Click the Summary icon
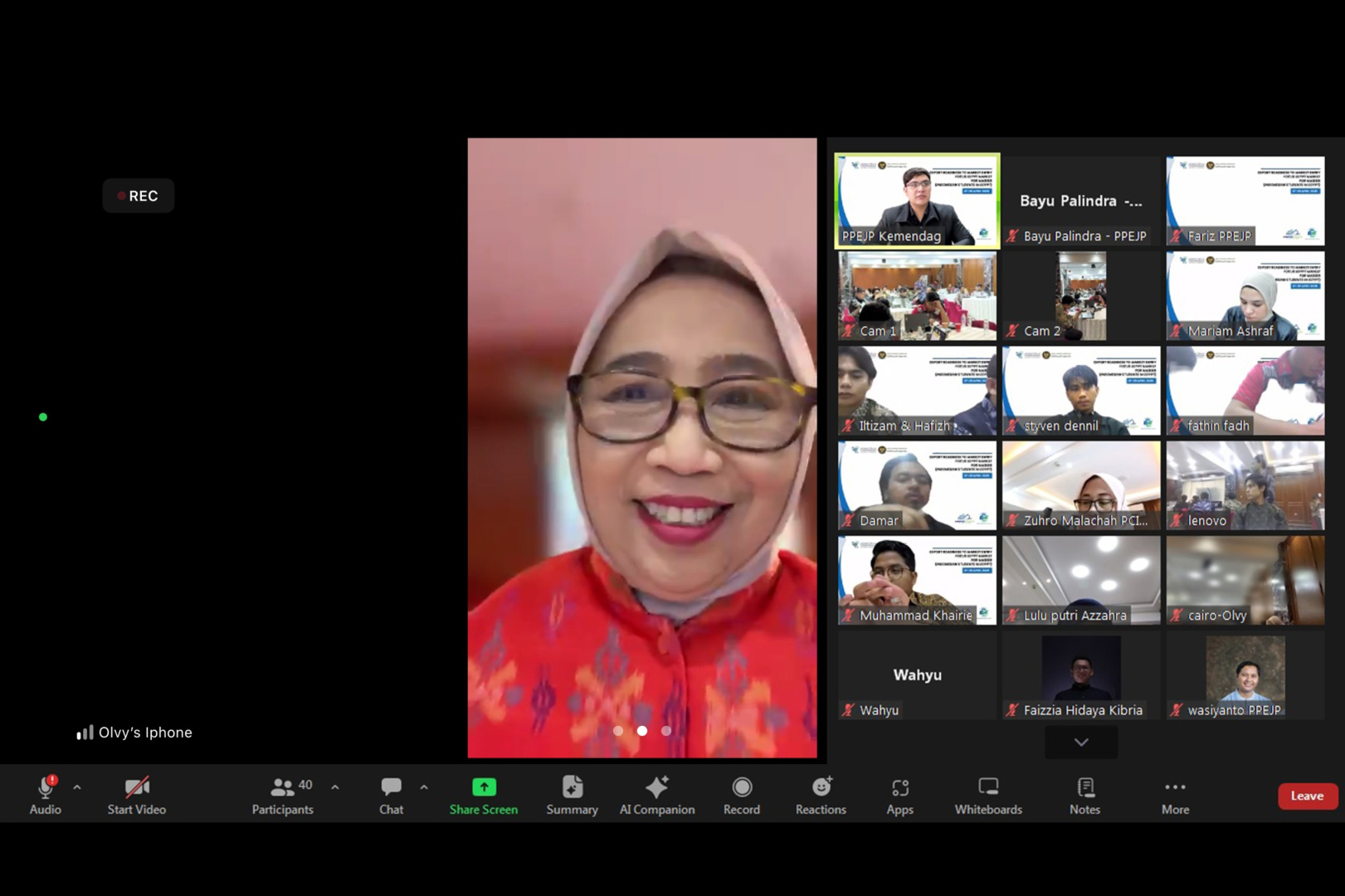This screenshot has width=1345, height=896. [572, 795]
